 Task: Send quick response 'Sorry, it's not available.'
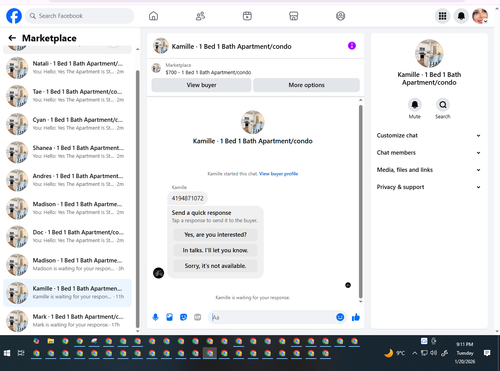pos(215,266)
